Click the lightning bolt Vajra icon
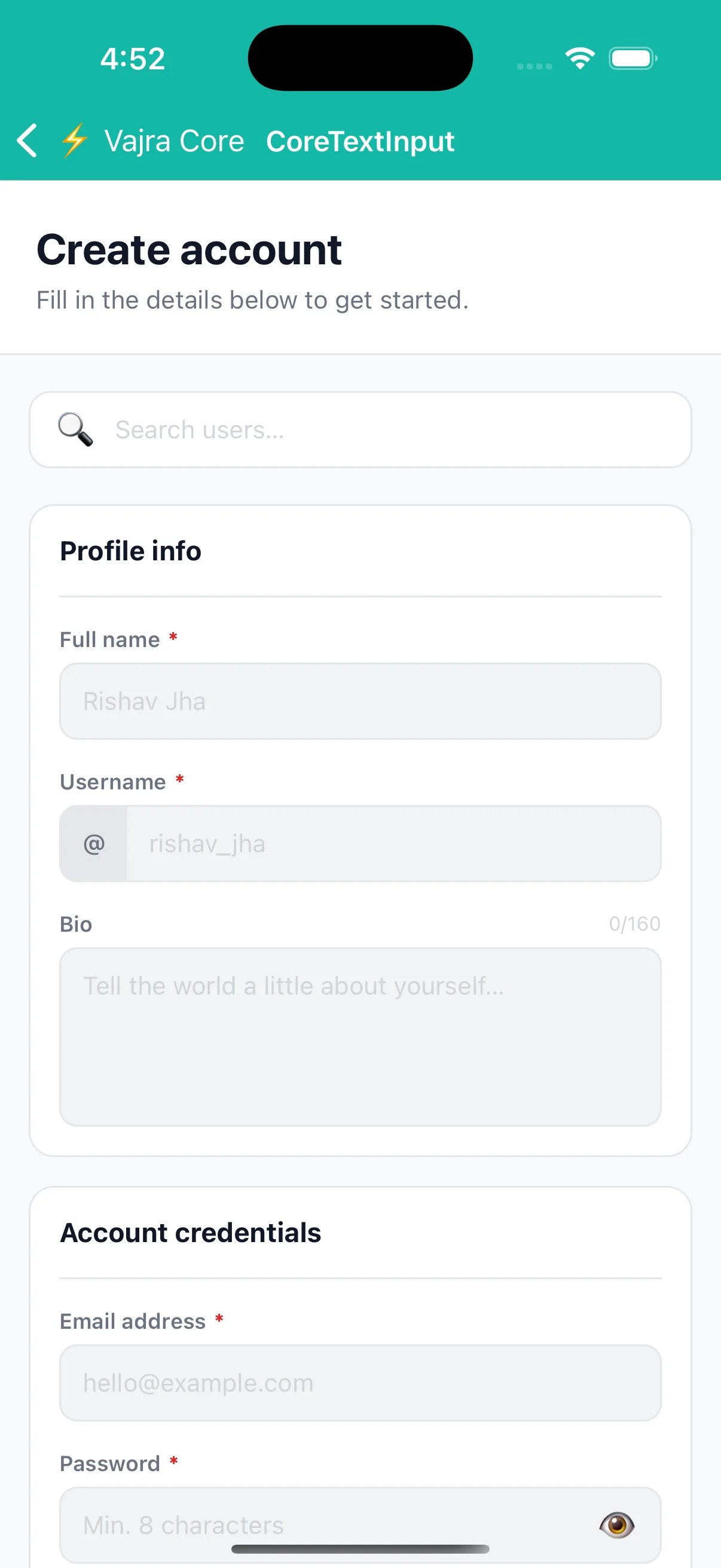 tap(75, 141)
